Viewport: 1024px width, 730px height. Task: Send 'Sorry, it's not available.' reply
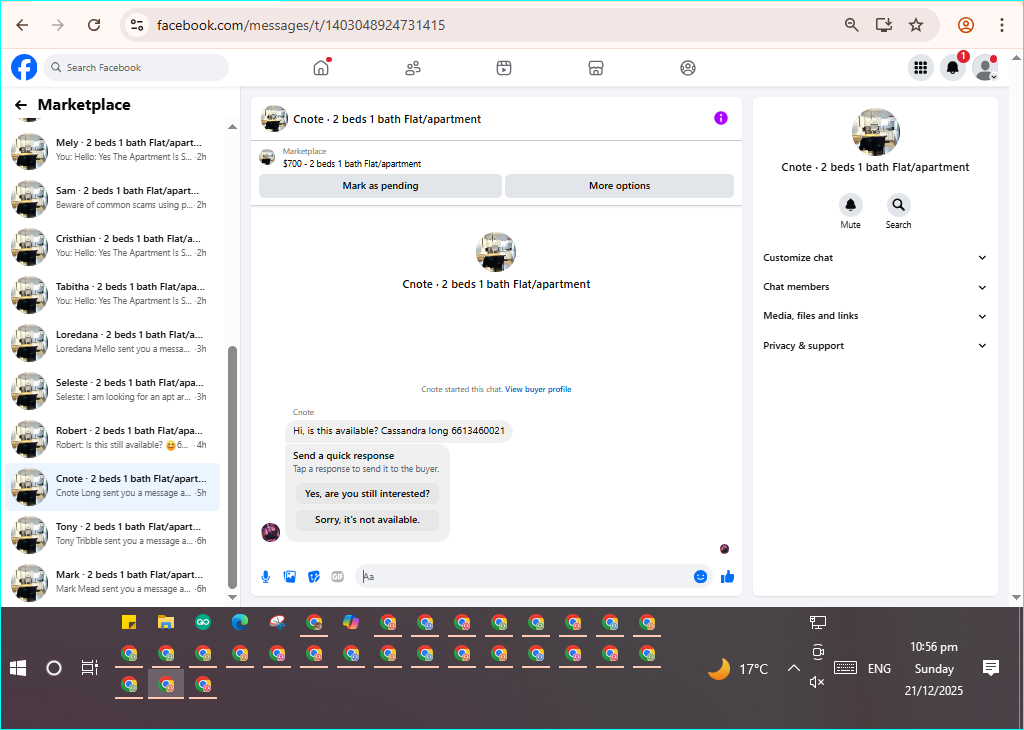pos(367,520)
